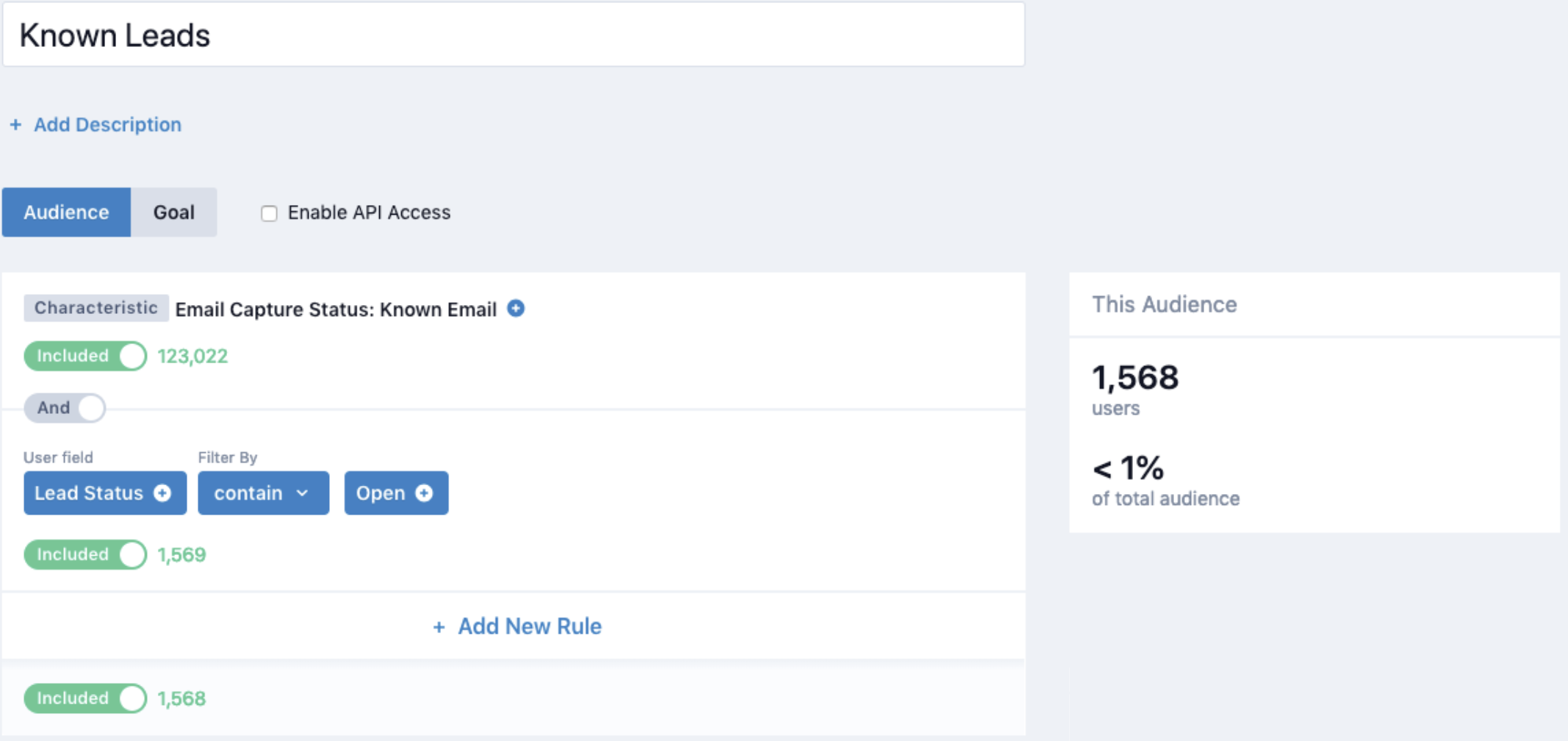Click the Characteristic tag label

click(x=96, y=308)
